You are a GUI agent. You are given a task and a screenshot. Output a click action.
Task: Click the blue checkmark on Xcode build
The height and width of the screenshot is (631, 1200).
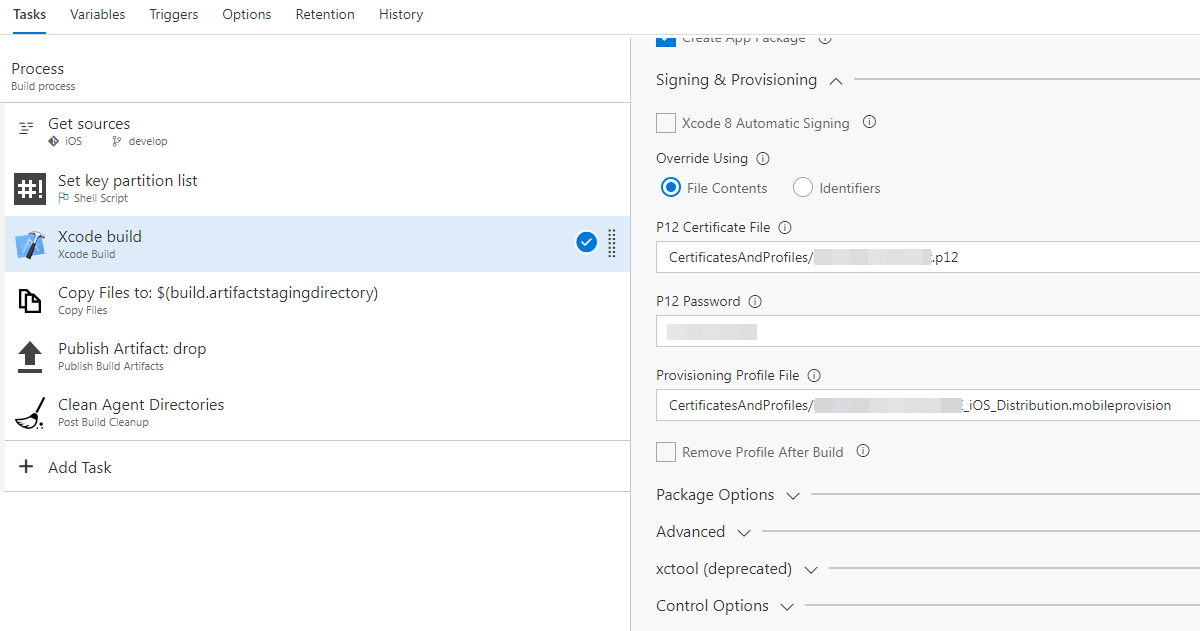click(587, 242)
